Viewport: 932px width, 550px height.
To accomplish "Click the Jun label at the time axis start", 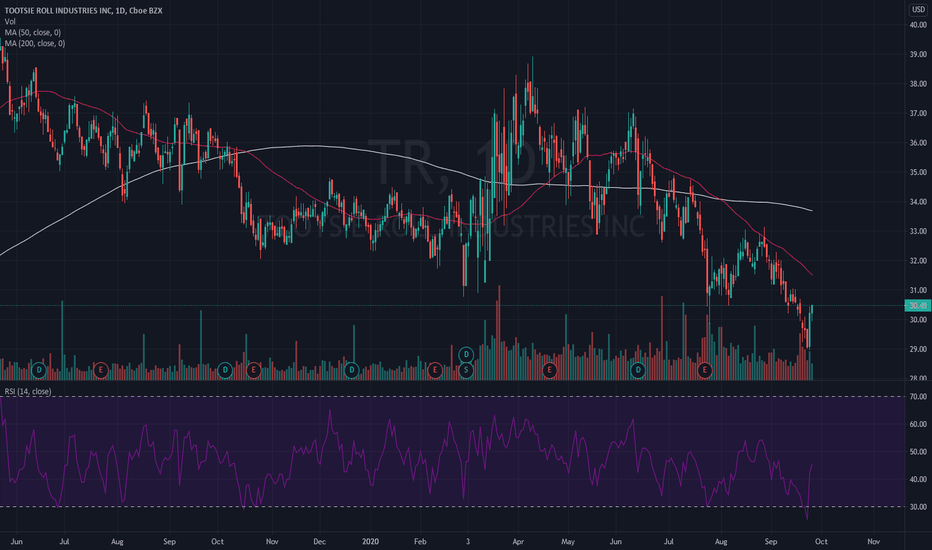I will click(17, 542).
